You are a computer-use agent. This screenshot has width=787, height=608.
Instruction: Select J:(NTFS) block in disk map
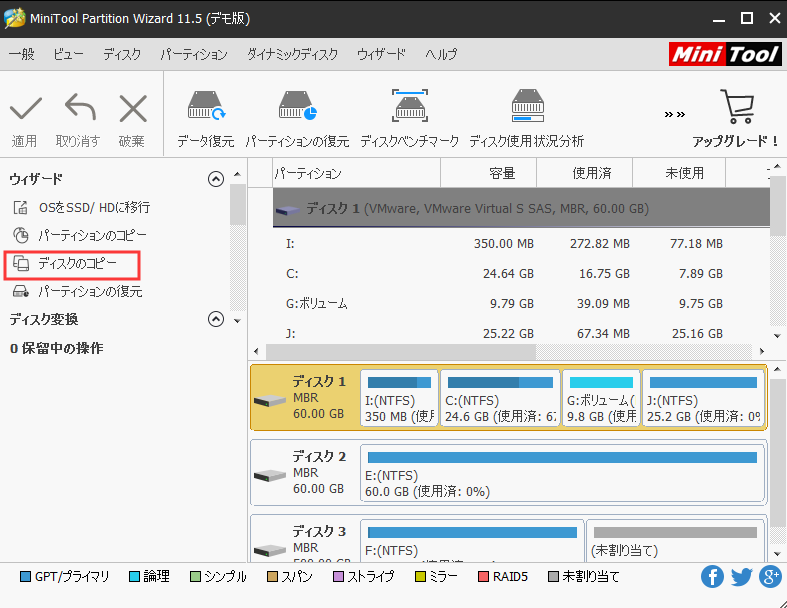(x=703, y=399)
